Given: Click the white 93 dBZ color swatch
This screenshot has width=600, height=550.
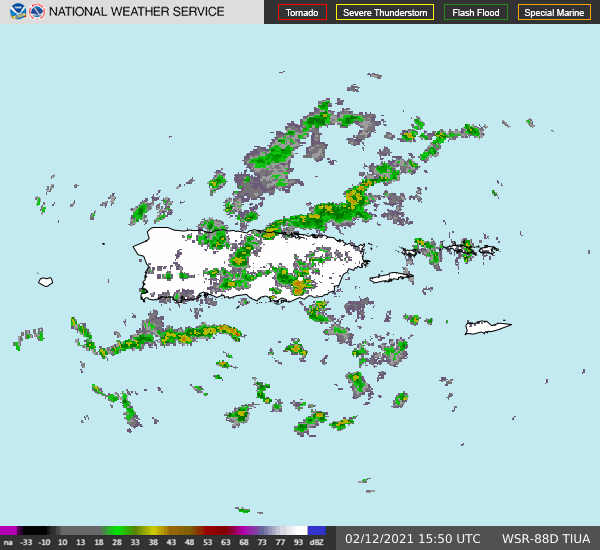Looking at the screenshot, I should [298, 530].
